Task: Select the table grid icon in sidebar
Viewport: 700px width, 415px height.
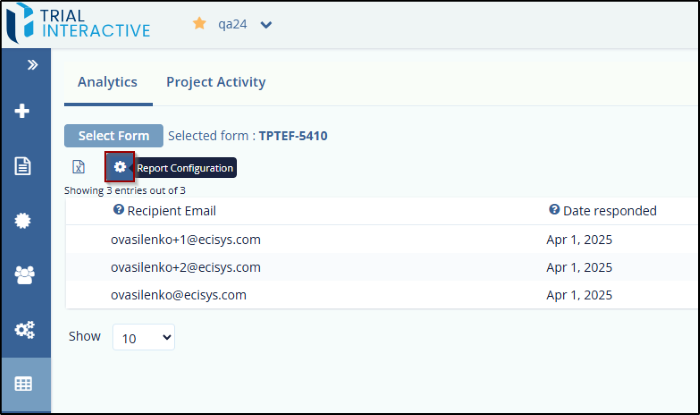Action: tap(24, 384)
